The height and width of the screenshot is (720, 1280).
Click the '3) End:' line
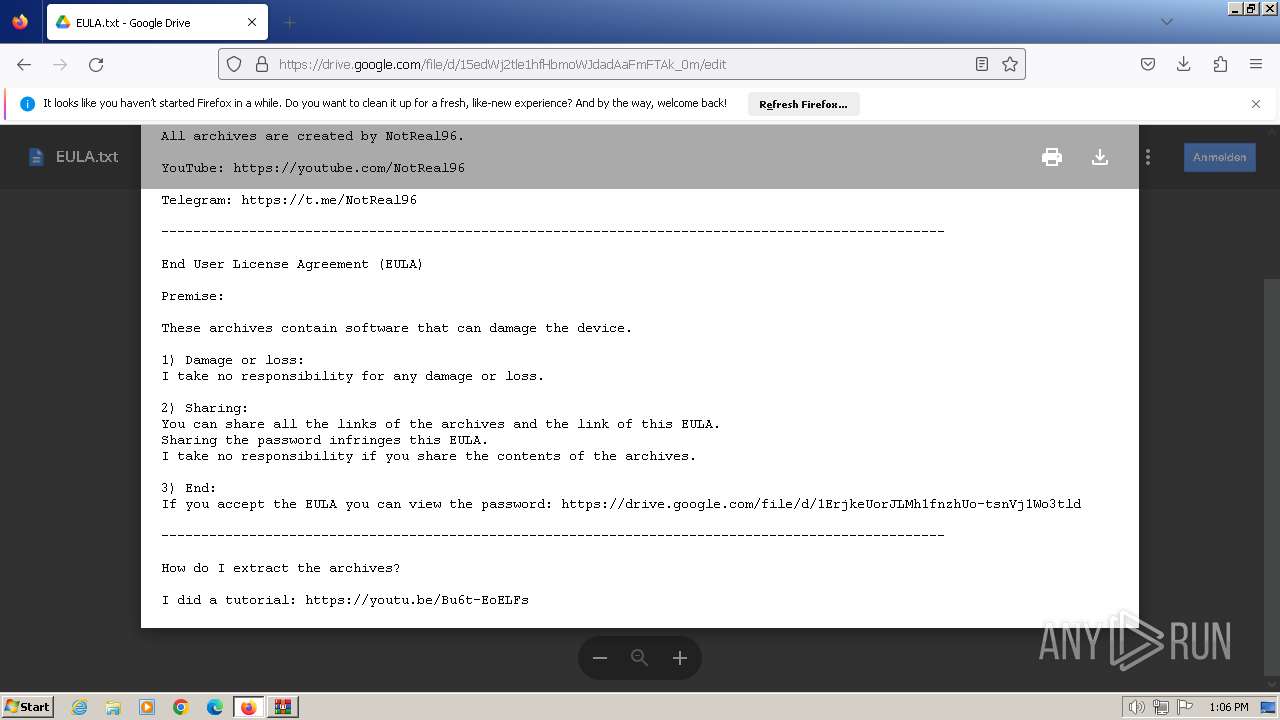coord(189,488)
